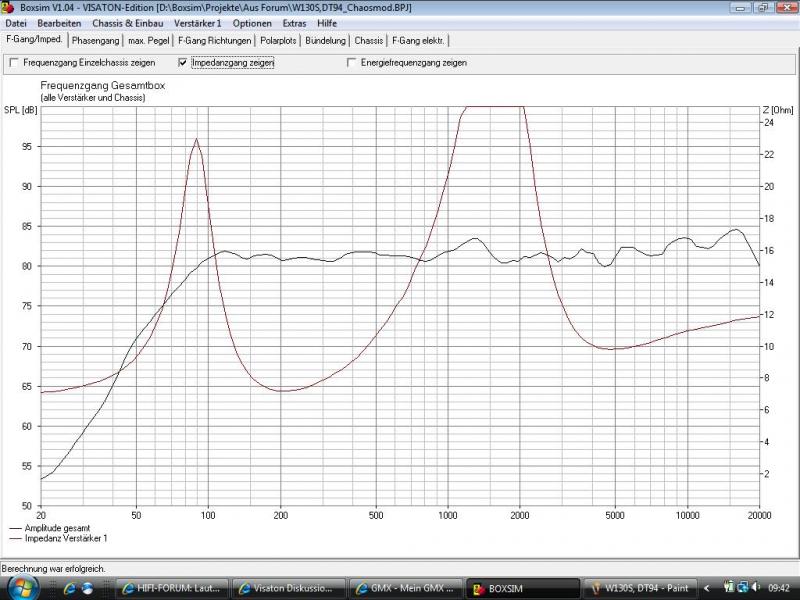Switch to the Polarplots tab
The width and height of the screenshot is (800, 600).
(x=279, y=41)
